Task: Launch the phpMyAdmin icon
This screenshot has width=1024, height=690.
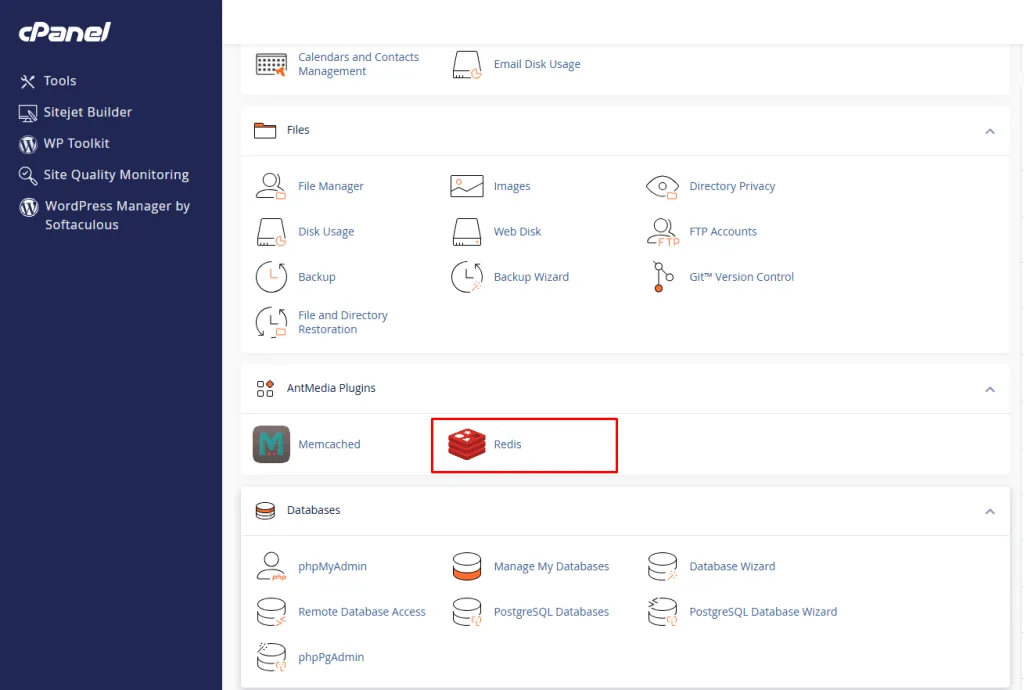Action: [x=271, y=566]
